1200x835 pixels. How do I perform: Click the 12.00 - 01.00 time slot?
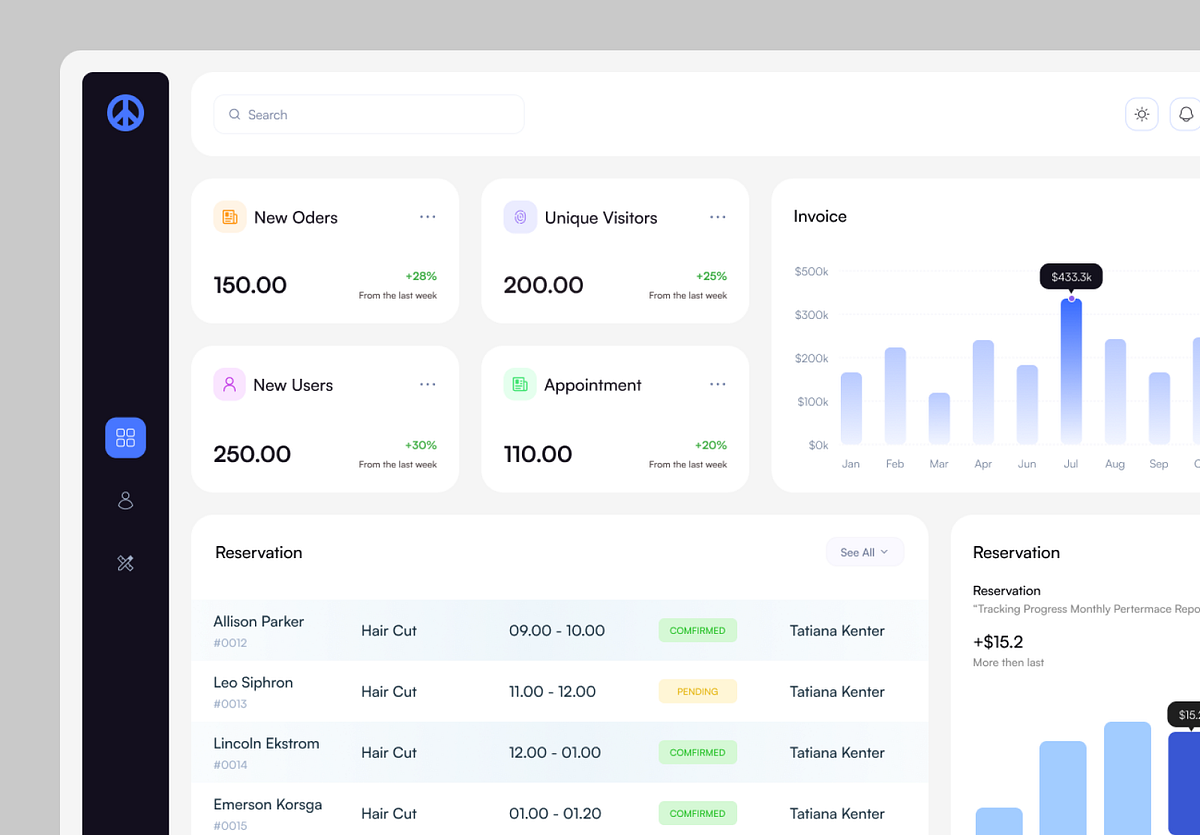555,752
